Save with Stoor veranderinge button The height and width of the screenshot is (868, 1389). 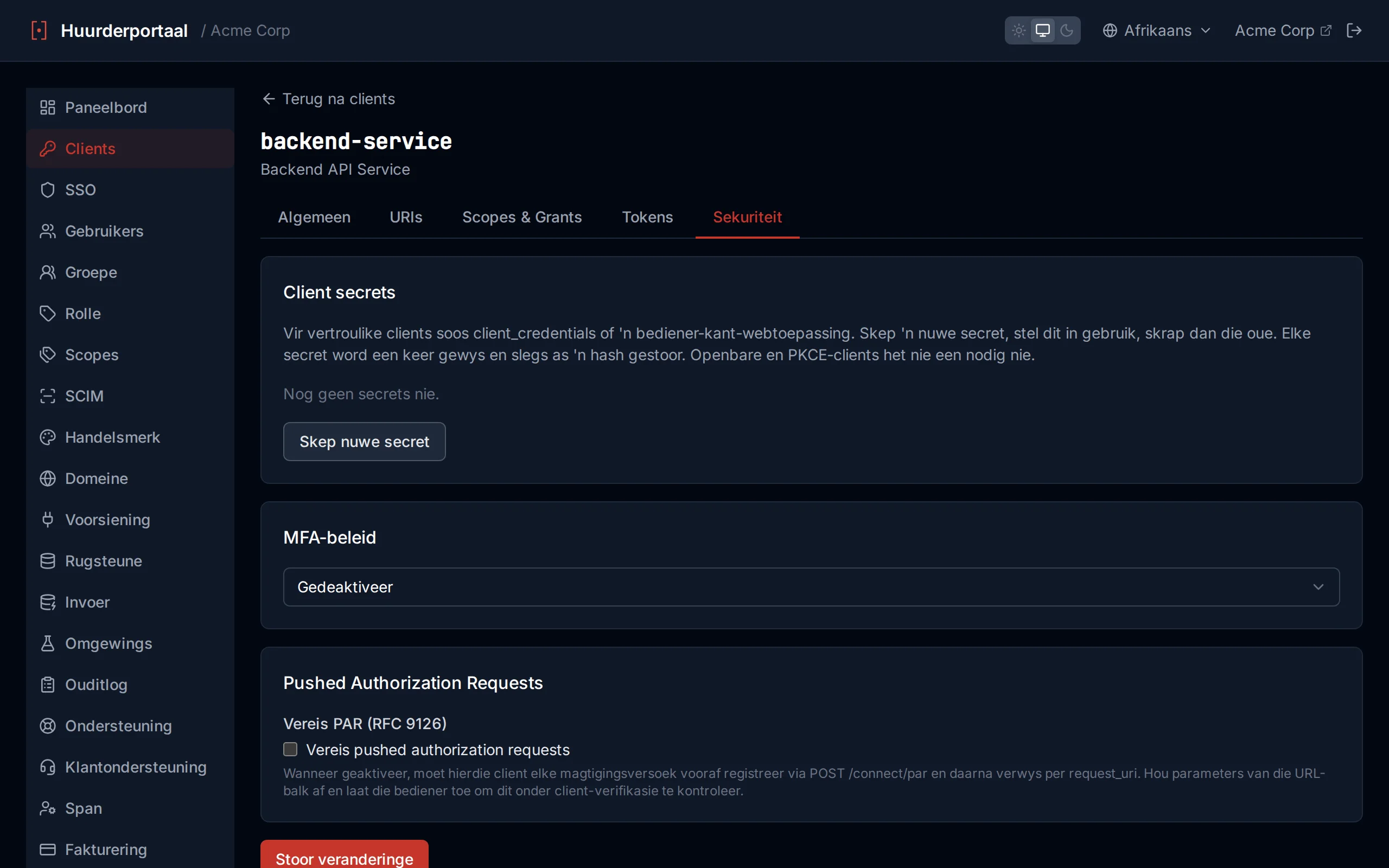point(345,856)
